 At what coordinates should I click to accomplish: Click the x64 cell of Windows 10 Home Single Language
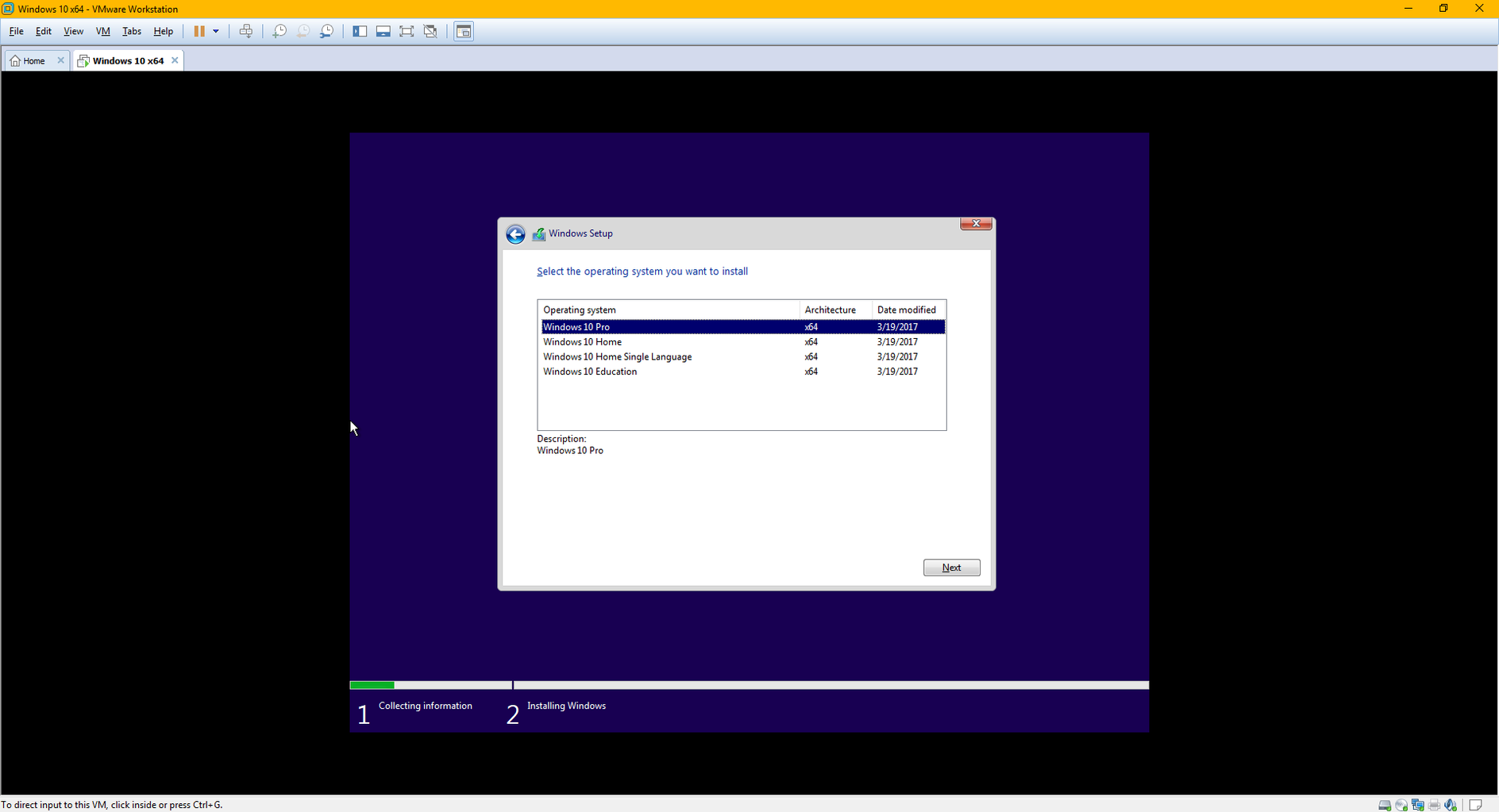click(x=811, y=357)
